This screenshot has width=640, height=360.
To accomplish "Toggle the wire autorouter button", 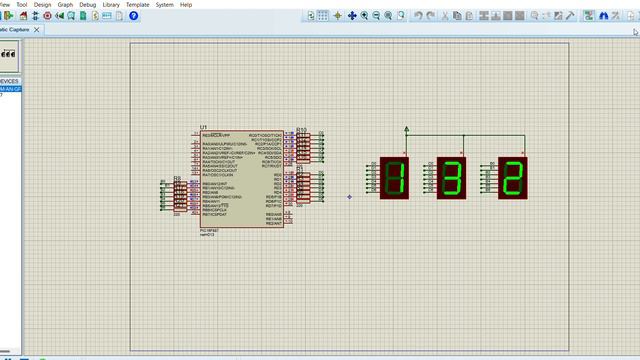I will point(589,16).
